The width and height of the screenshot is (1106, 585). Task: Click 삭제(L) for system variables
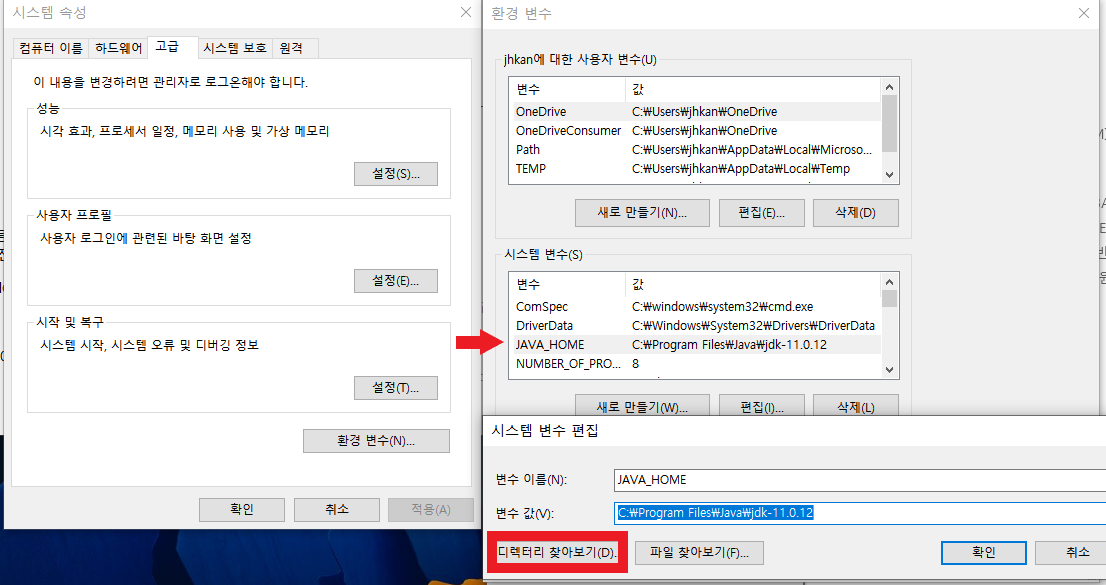click(856, 406)
